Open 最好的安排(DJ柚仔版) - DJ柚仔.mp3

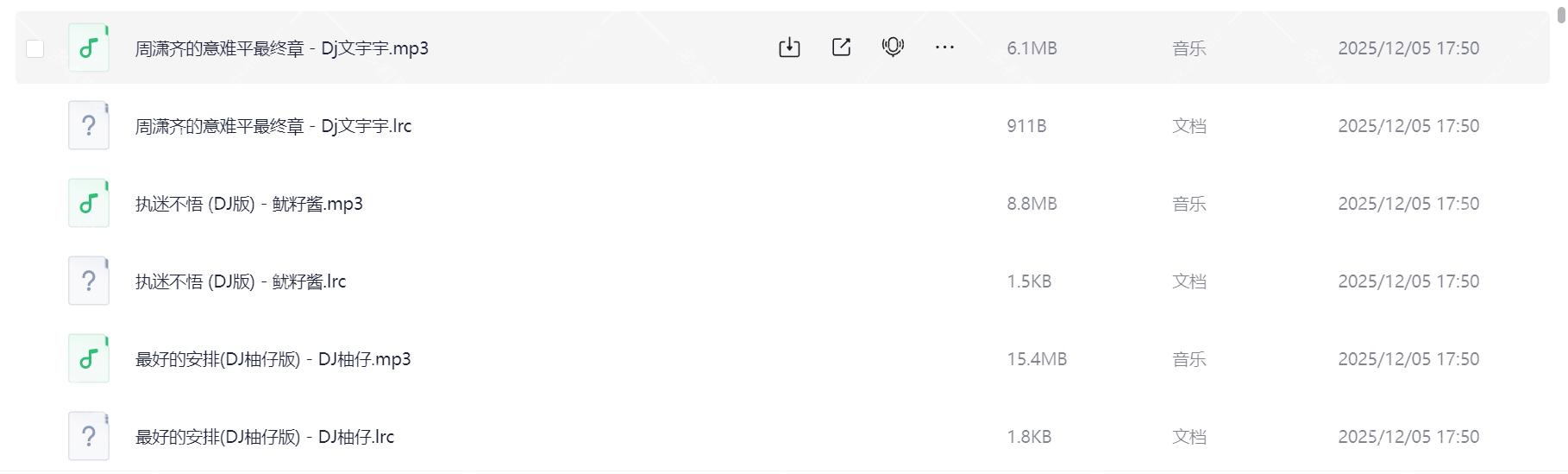point(273,359)
